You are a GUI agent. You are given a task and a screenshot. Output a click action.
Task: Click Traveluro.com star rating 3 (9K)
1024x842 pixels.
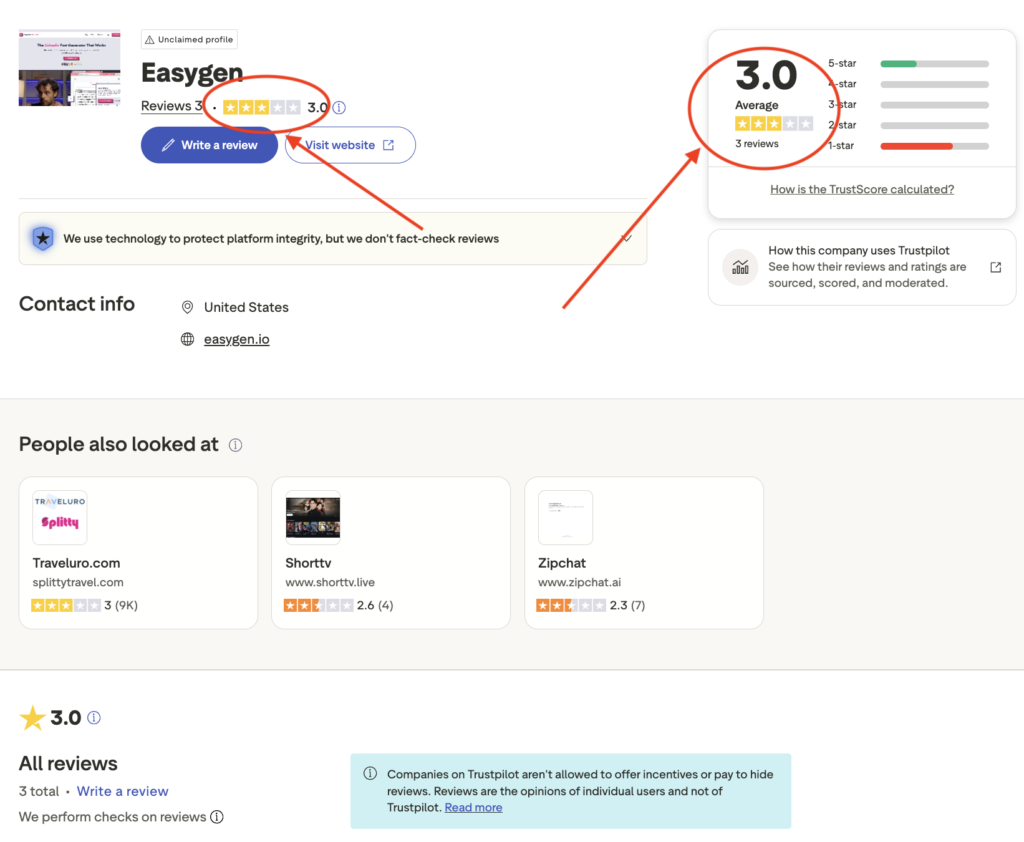[x=66, y=606]
